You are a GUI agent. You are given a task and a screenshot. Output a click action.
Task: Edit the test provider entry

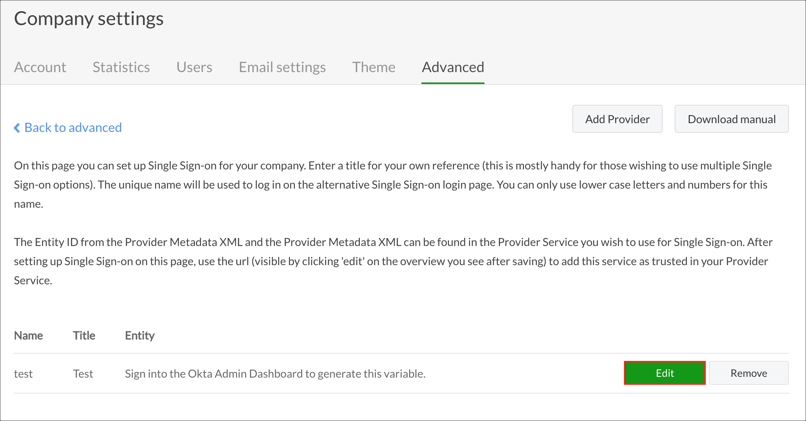[x=665, y=373]
